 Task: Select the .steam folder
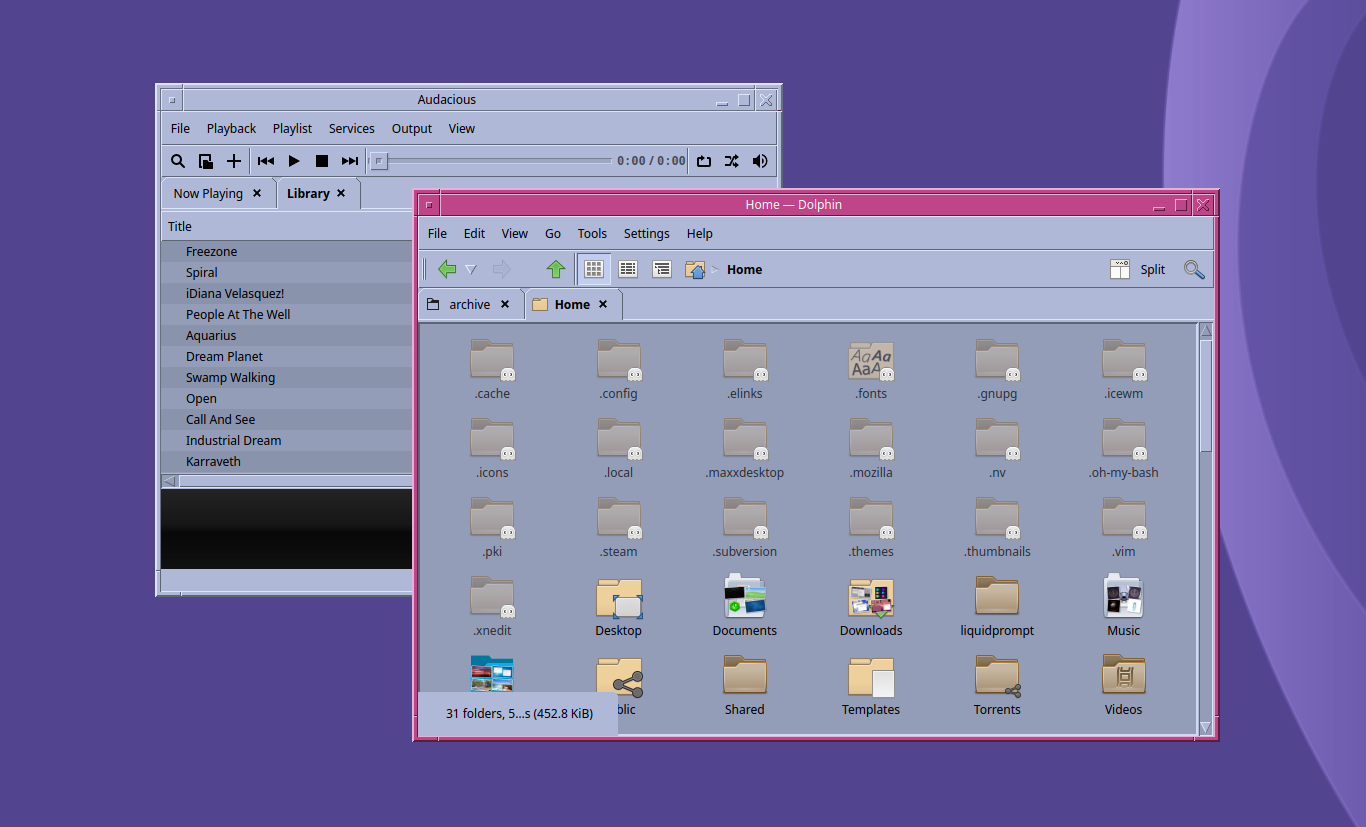(x=619, y=526)
